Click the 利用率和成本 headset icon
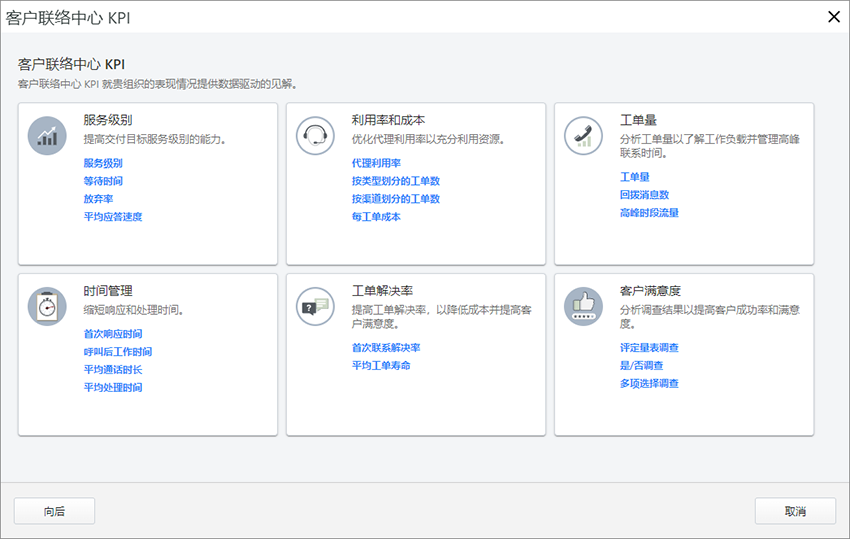Screen dimensions: 850x539 (x=315, y=135)
